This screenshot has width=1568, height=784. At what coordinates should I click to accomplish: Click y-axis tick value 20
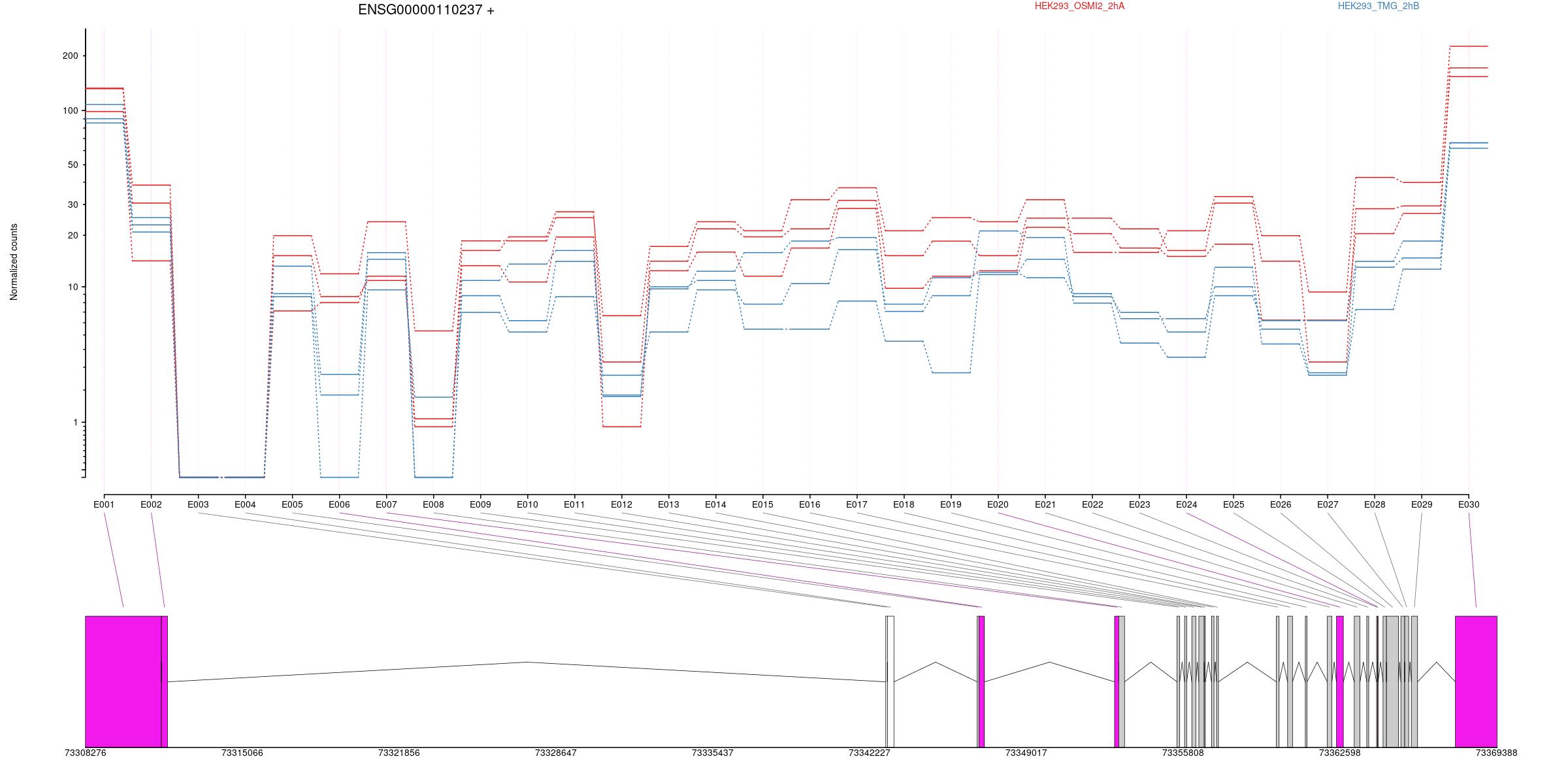pyautogui.click(x=73, y=236)
